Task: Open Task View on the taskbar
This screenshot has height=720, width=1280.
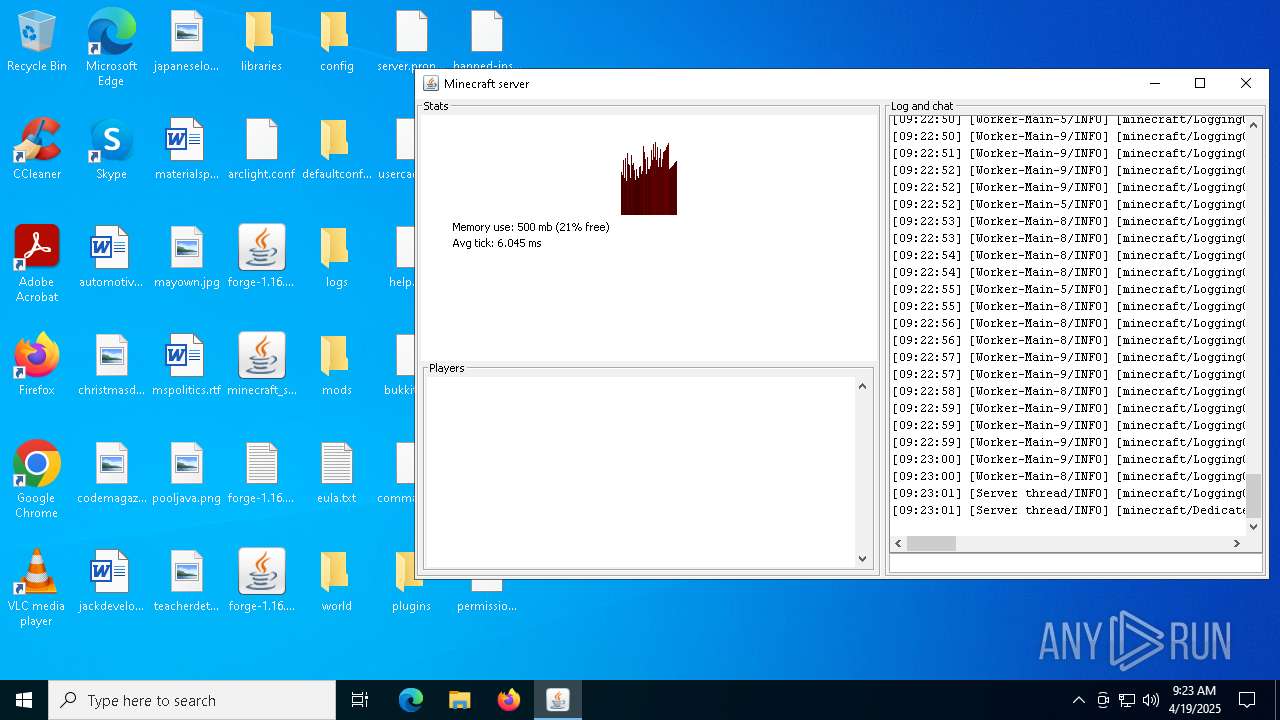Action: (x=360, y=700)
